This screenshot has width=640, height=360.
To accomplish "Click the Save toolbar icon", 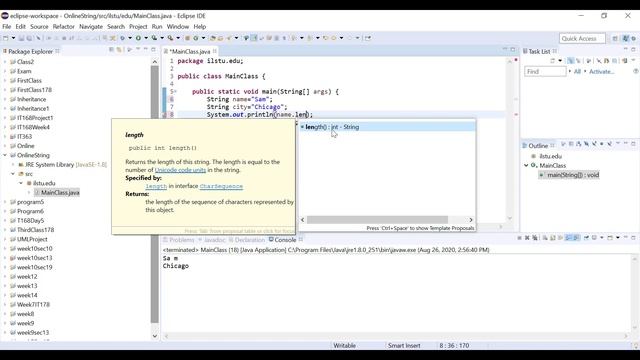I will (21, 38).
